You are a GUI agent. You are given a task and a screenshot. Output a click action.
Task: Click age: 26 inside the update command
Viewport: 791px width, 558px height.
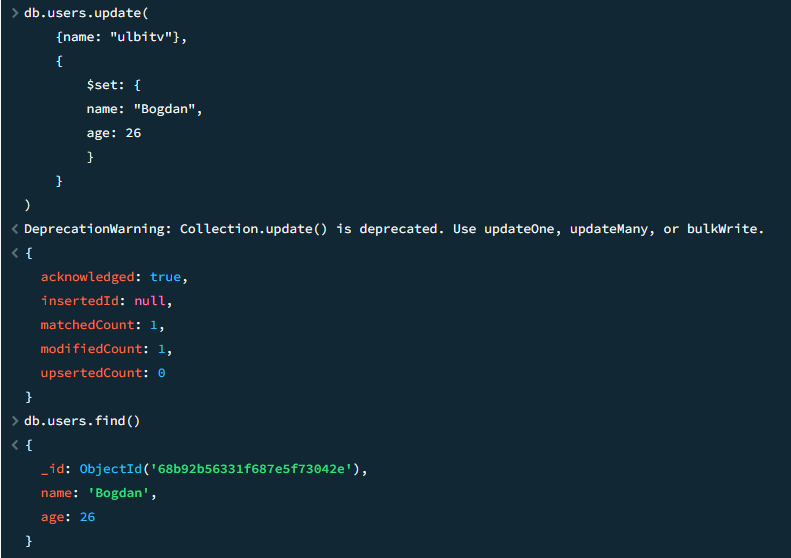tap(113, 133)
